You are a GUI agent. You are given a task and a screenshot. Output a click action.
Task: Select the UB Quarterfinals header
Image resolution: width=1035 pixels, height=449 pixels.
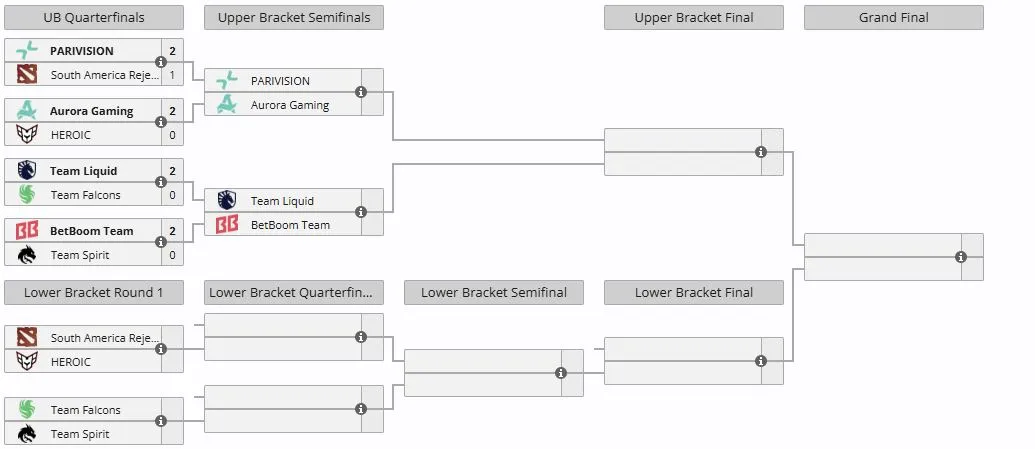pyautogui.click(x=94, y=18)
